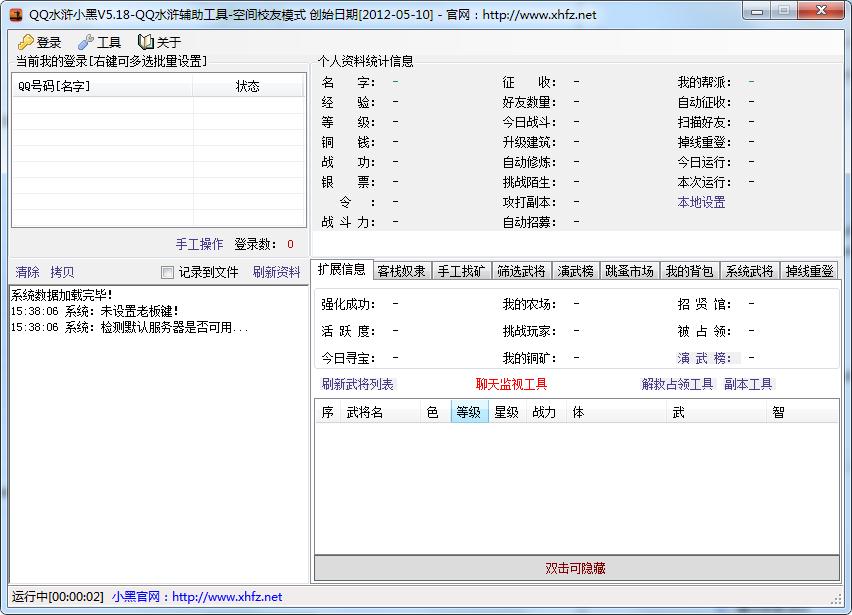Clear the log with 清除
Viewport: 852px width, 615px height.
(28, 272)
